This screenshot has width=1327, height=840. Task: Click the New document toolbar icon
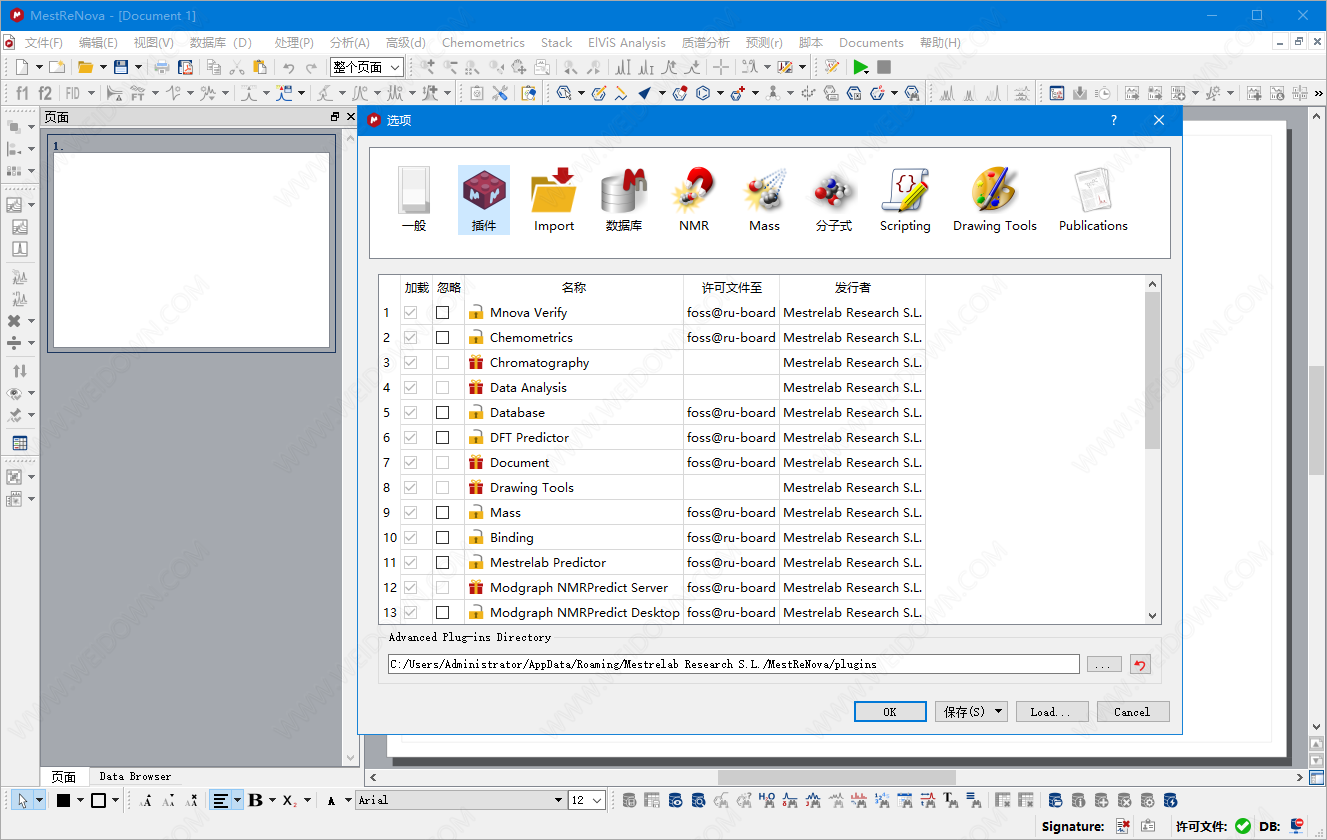[22, 67]
